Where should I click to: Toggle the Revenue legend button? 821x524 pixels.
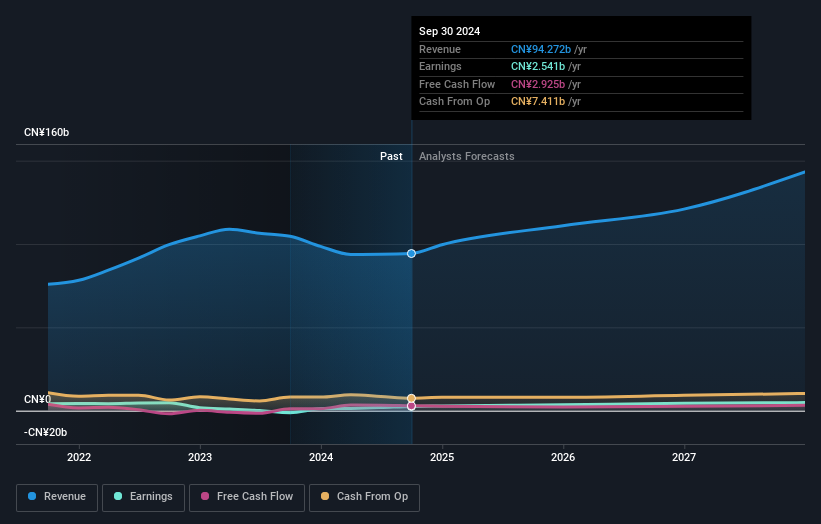click(57, 497)
